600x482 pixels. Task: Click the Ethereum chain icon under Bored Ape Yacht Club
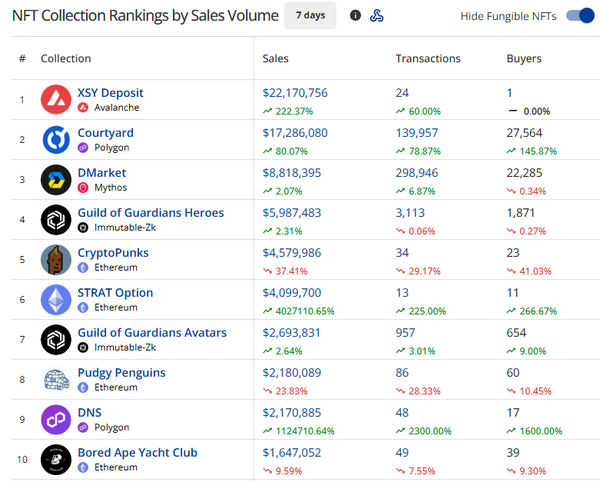(83, 467)
